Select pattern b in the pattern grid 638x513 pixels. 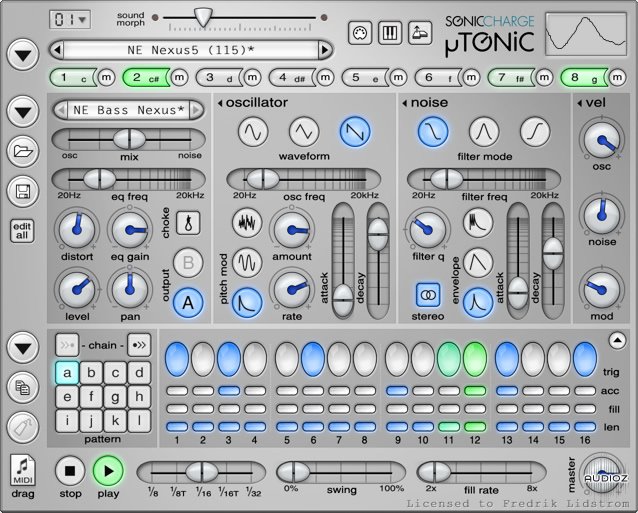point(90,373)
